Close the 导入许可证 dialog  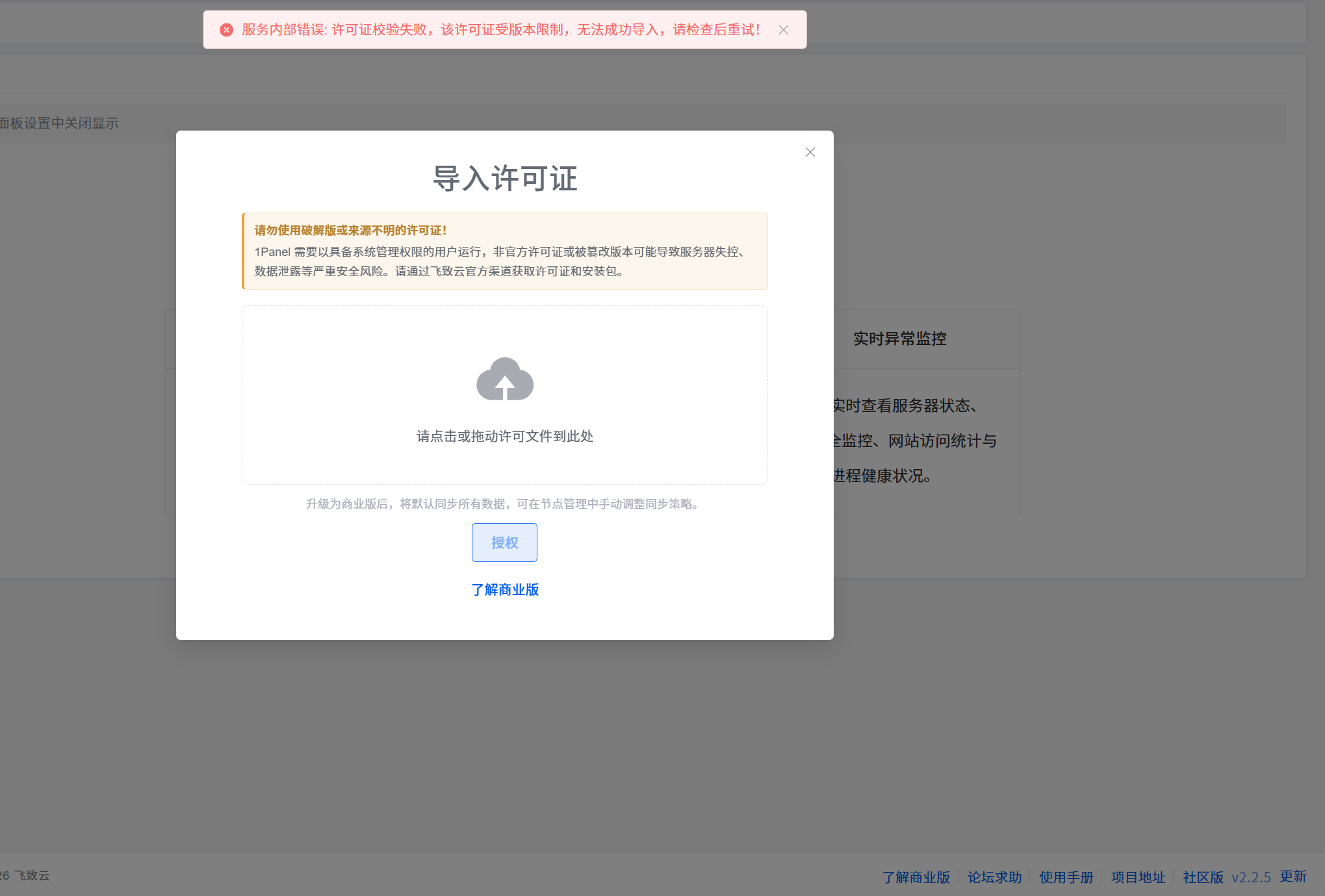click(x=810, y=152)
